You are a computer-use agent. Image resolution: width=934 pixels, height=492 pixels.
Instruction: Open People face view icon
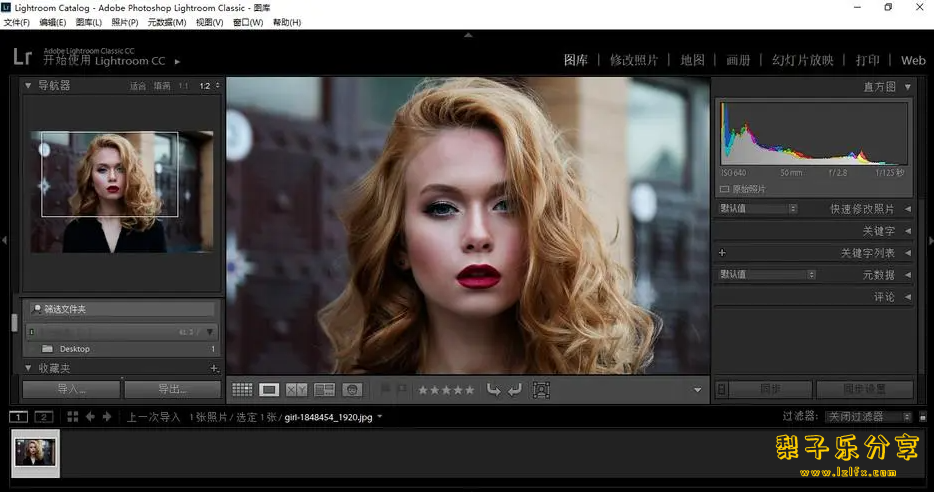(352, 390)
